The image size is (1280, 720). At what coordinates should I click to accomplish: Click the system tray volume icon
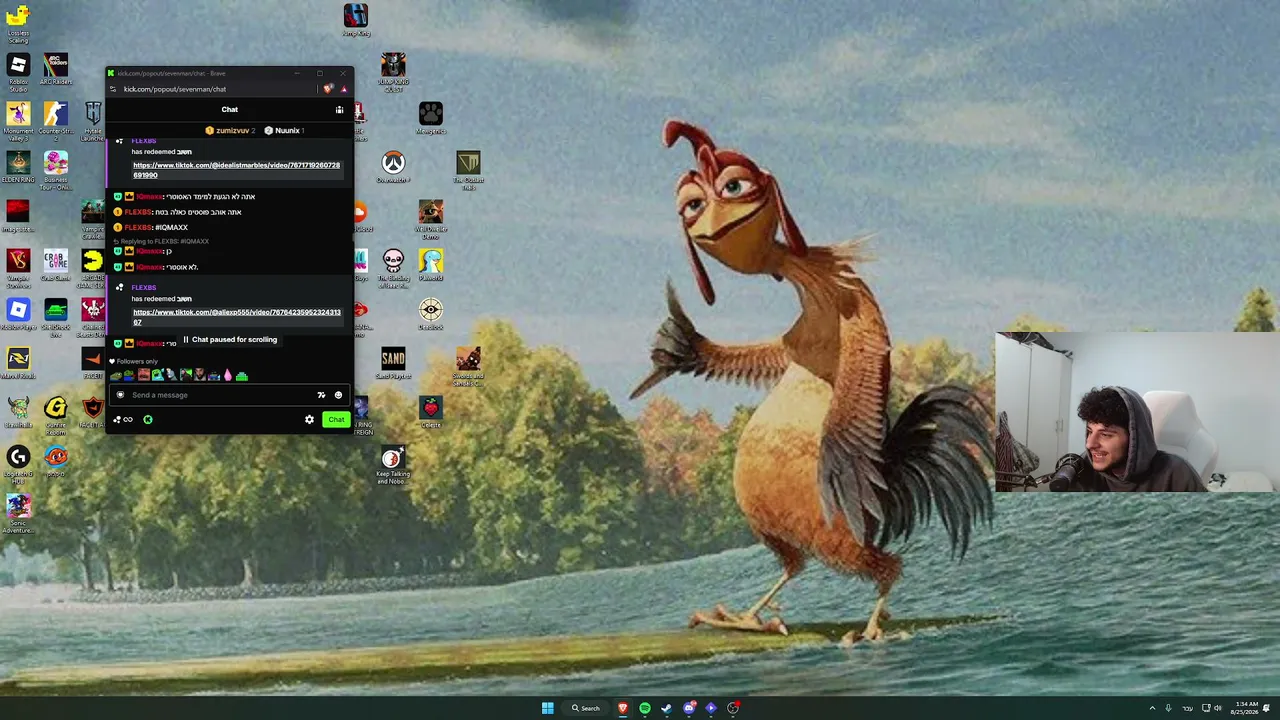[x=1218, y=708]
